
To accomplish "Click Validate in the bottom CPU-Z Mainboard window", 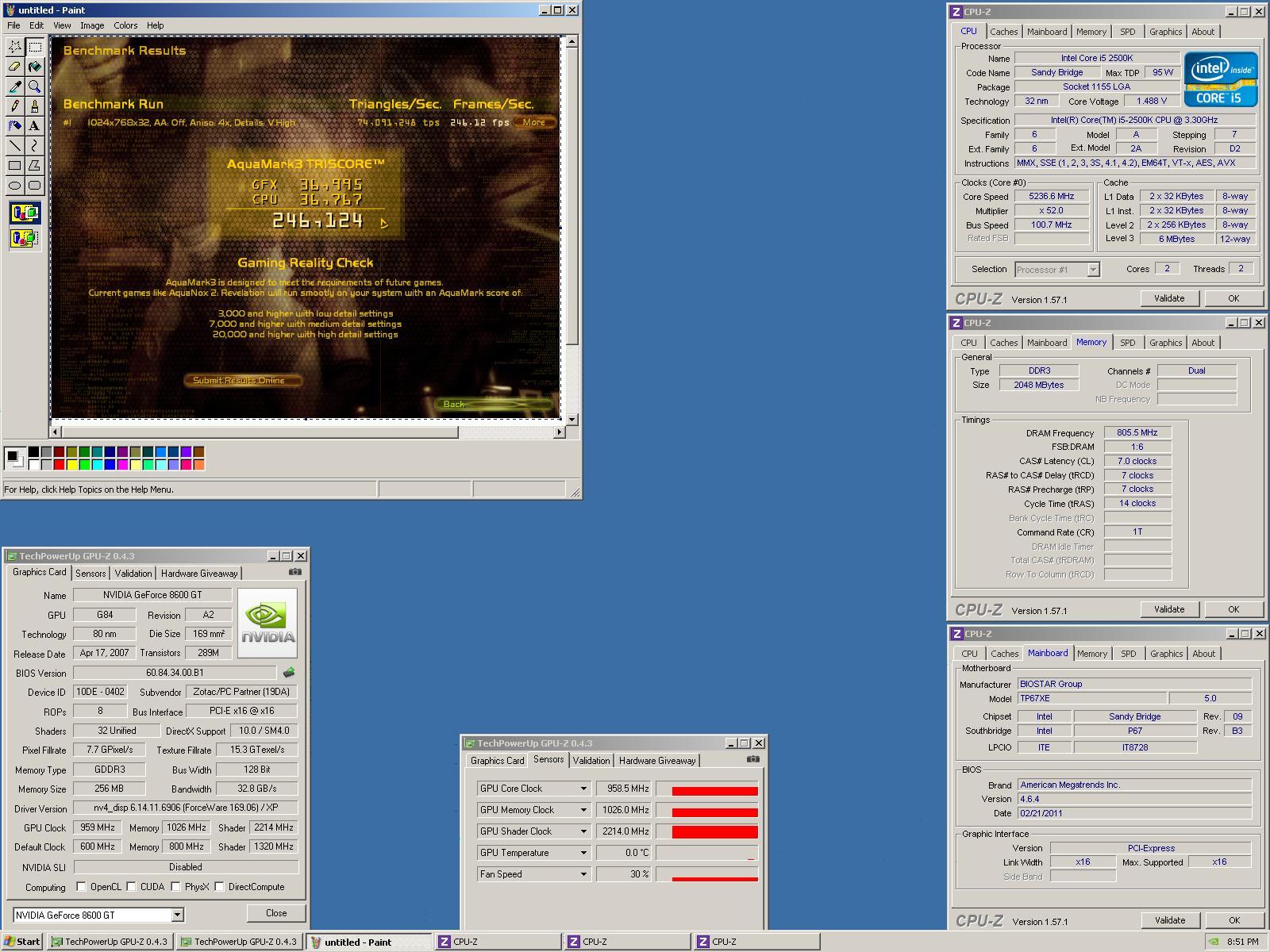I will click(x=1170, y=920).
